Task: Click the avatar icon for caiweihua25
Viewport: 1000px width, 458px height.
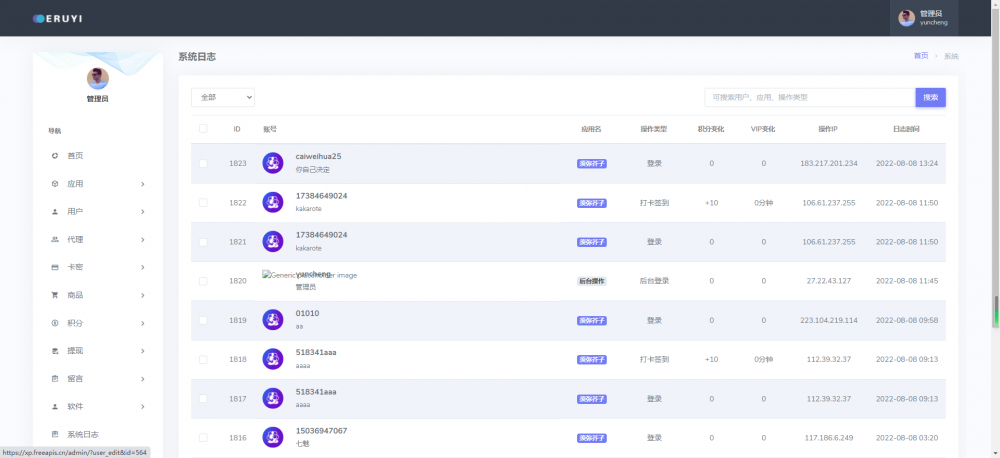Action: [x=273, y=163]
